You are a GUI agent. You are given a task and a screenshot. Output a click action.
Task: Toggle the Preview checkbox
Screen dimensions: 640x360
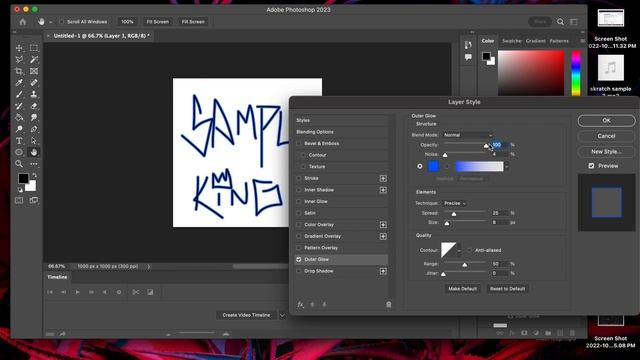pyautogui.click(x=591, y=166)
